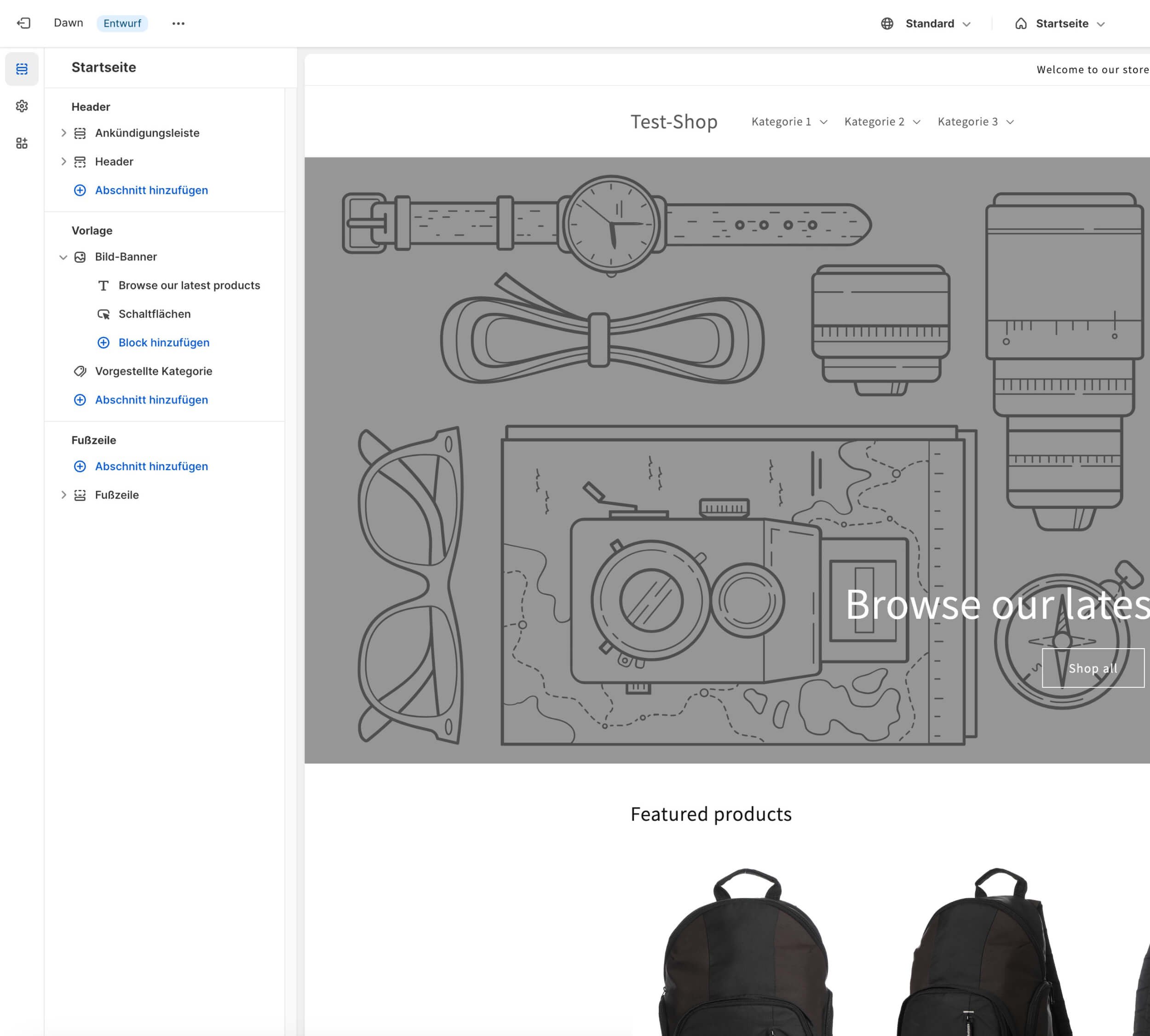This screenshot has height=1036, width=1150.
Task: Click the globe icon next to Standard
Action: 887,23
